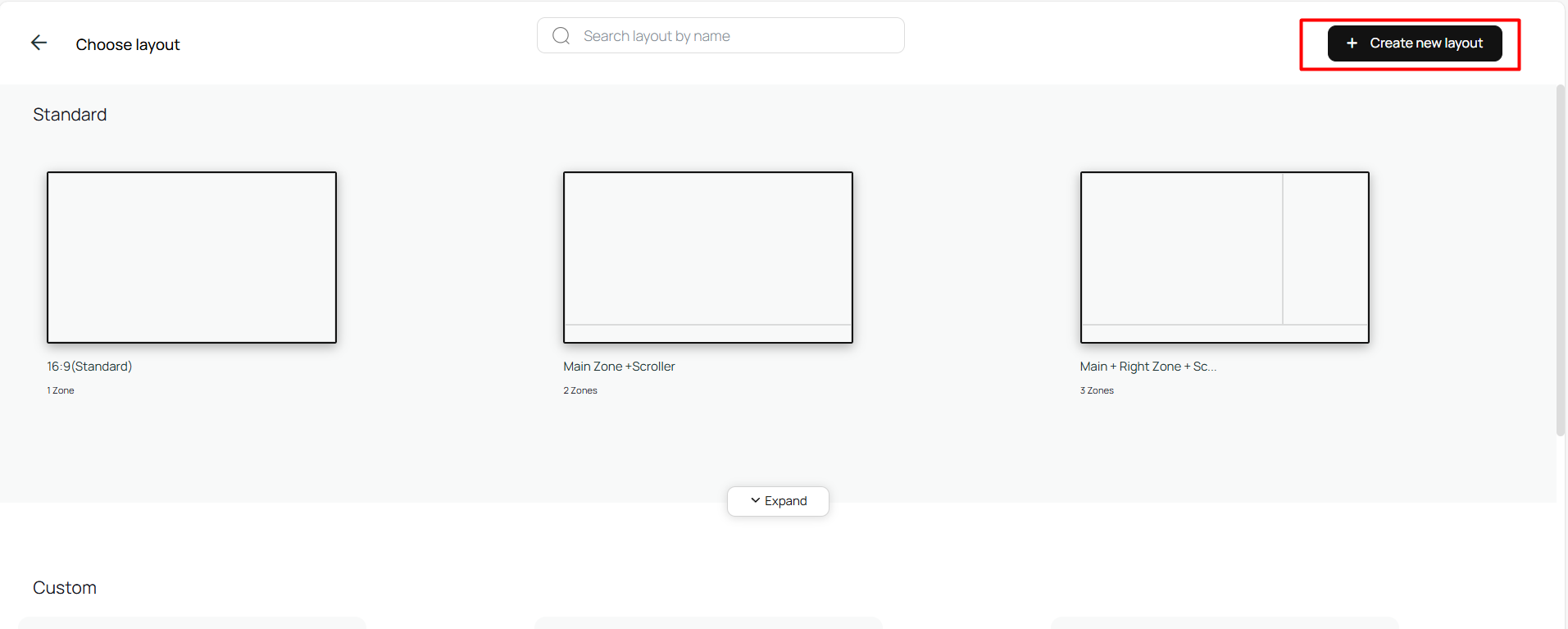Screen dimensions: 1568x629
Task: Click the chevron icon beside Expand
Action: click(x=755, y=500)
